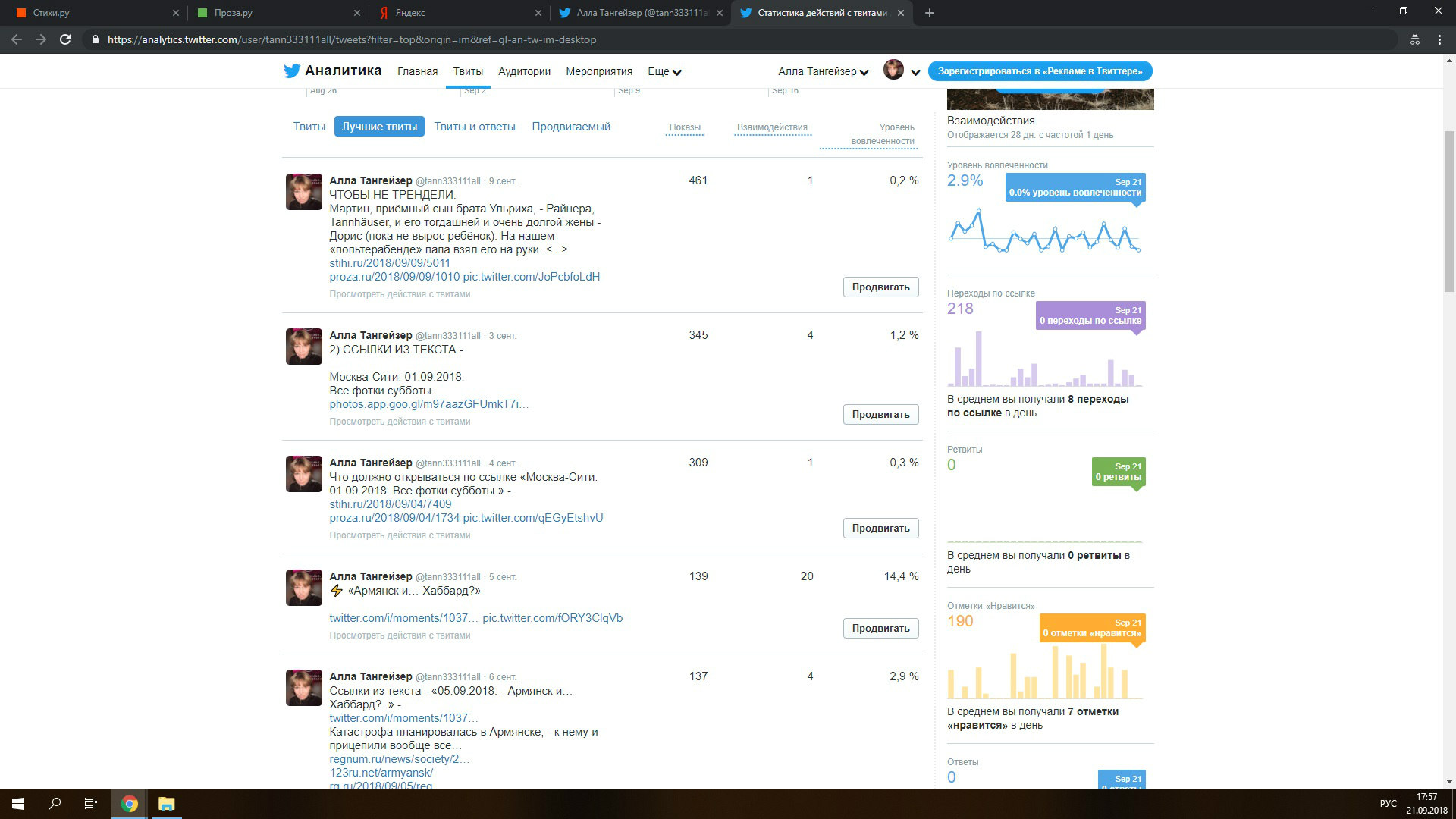The width and height of the screenshot is (1456, 819).
Task: Reload the page with the refresh icon
Action: click(65, 39)
